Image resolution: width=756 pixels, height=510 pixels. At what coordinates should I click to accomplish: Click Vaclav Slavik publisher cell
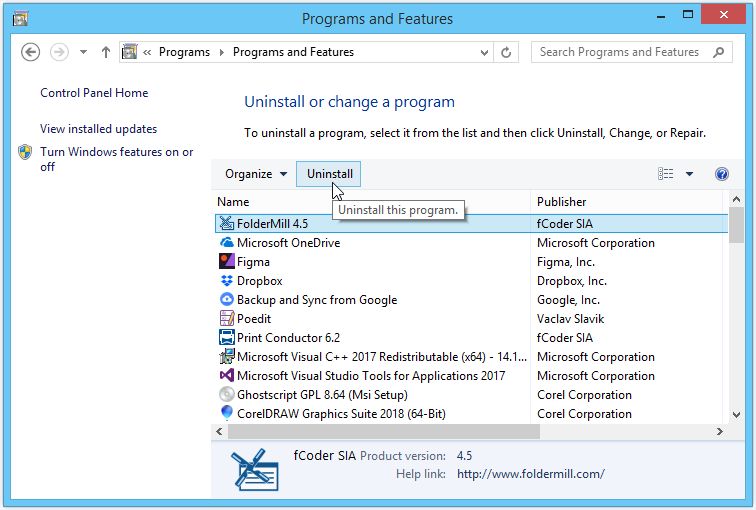click(x=570, y=319)
